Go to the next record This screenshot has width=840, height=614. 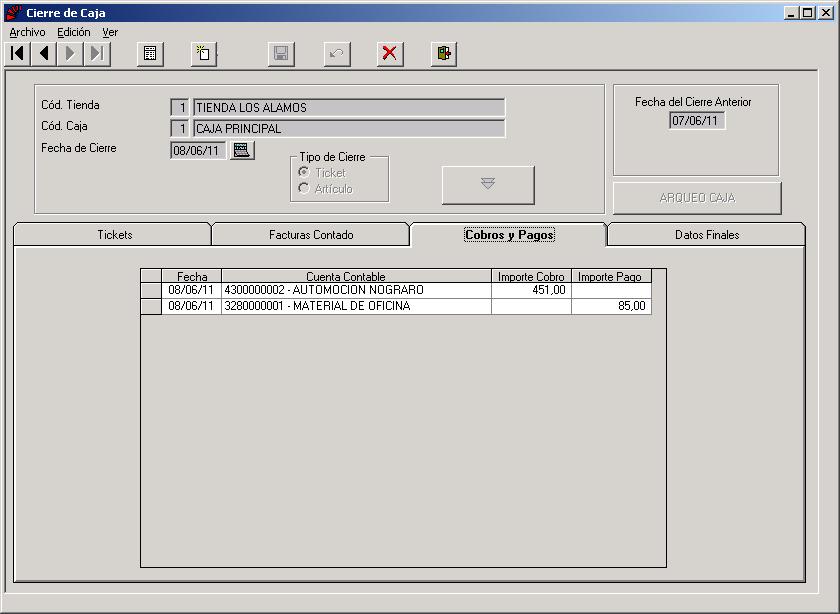[x=70, y=54]
